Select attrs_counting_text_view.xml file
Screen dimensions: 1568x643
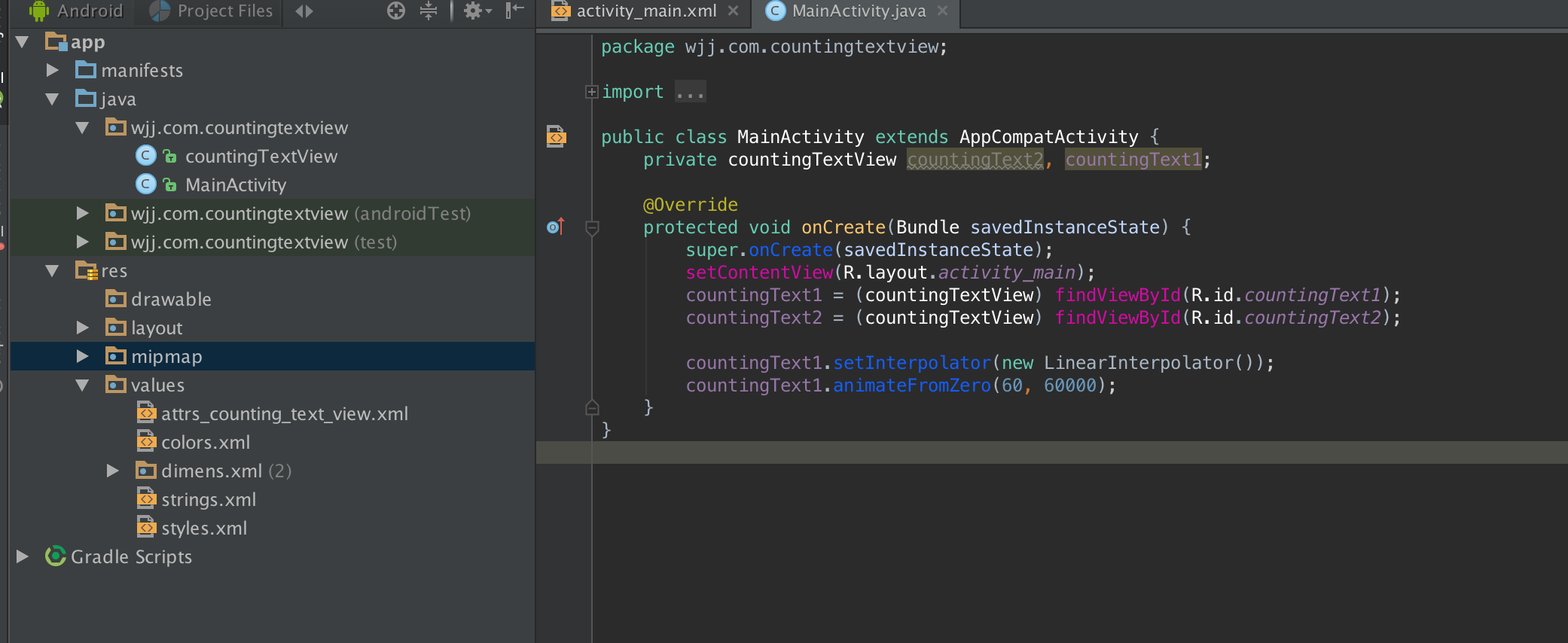pos(284,413)
